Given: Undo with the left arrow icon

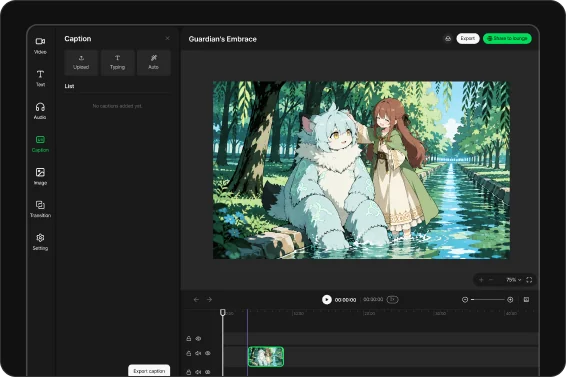Looking at the screenshot, I should [x=196, y=299].
